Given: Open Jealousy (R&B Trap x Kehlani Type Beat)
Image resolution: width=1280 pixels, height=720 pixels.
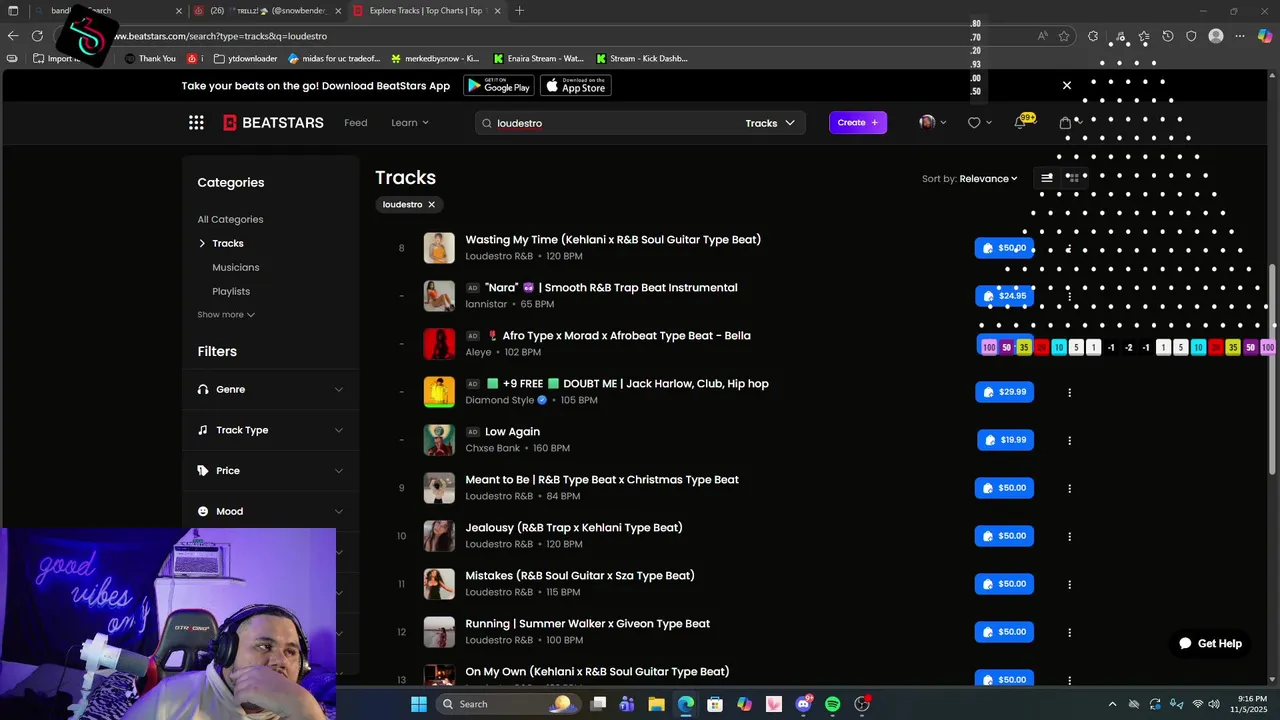Looking at the screenshot, I should click(574, 527).
